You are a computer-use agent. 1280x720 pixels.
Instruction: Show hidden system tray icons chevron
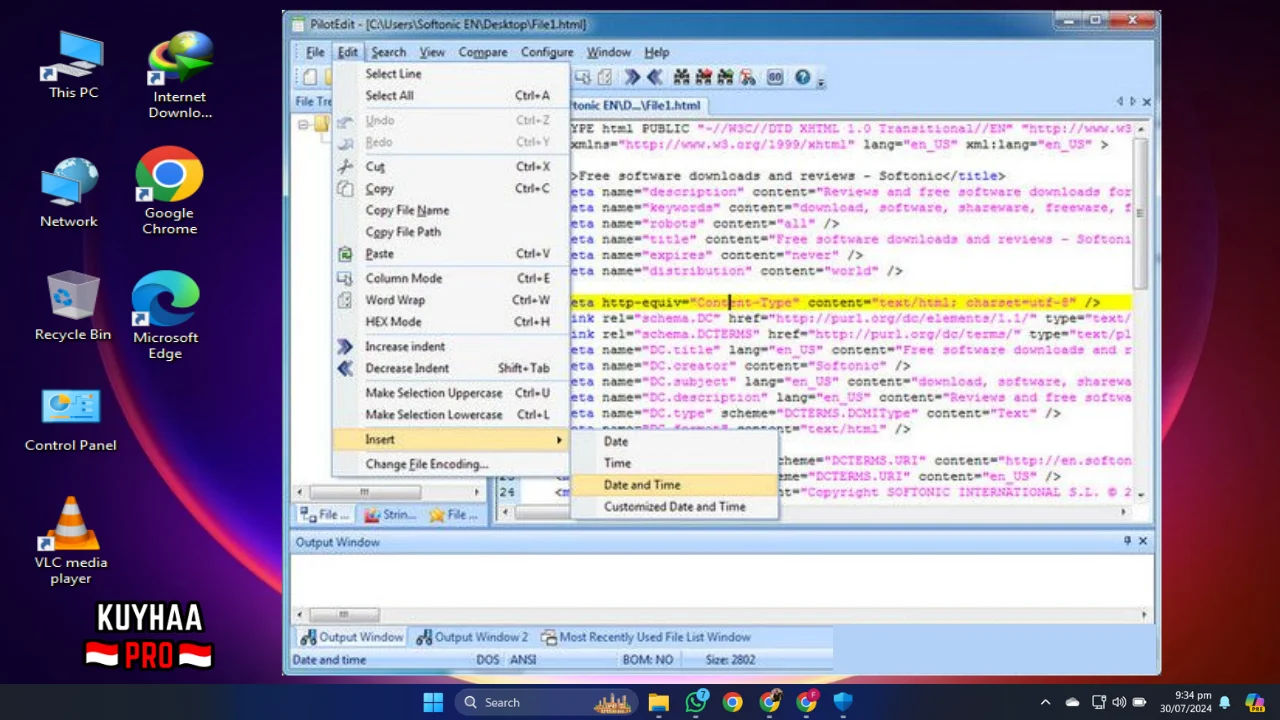[1045, 702]
